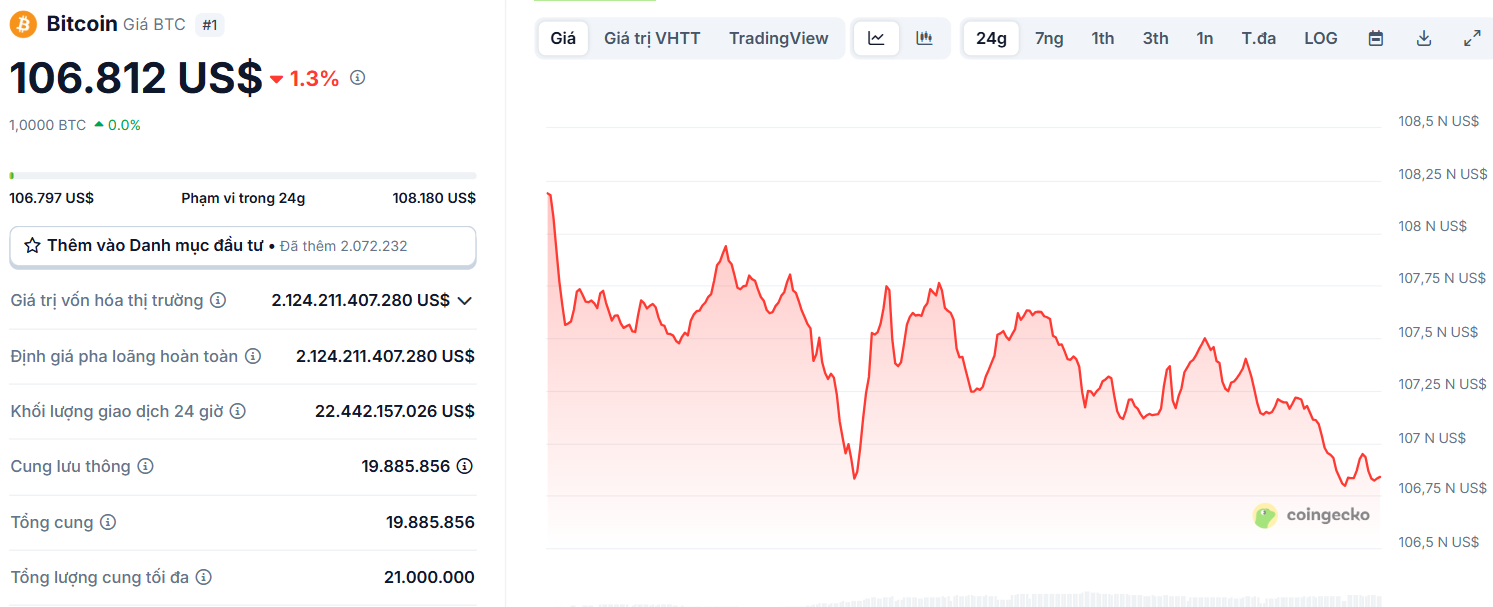Click the 106.812 US$ price text
Image resolution: width=1493 pixels, height=607 pixels.
(x=136, y=78)
